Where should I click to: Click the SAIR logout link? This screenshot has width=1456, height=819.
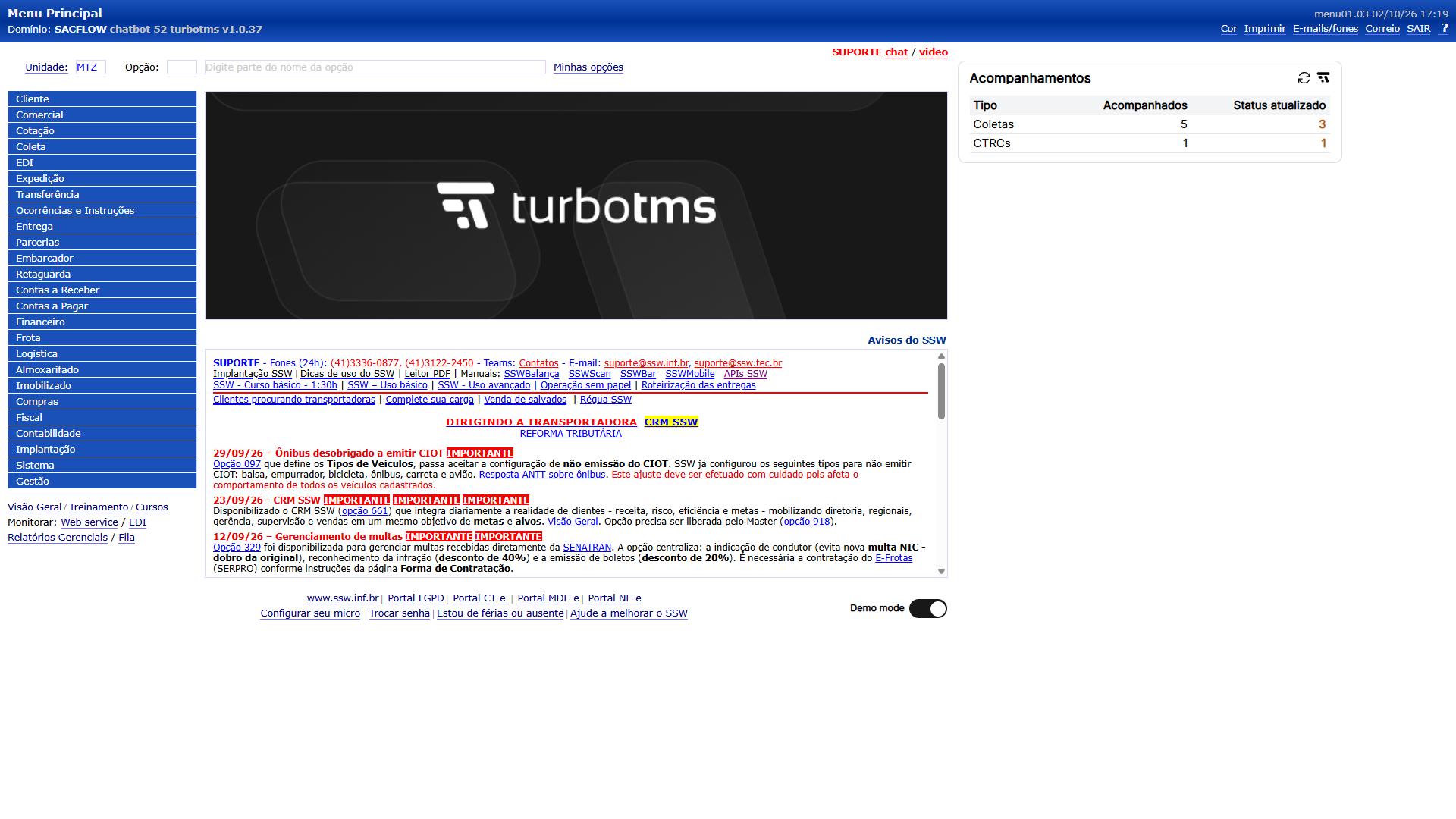coord(1418,28)
